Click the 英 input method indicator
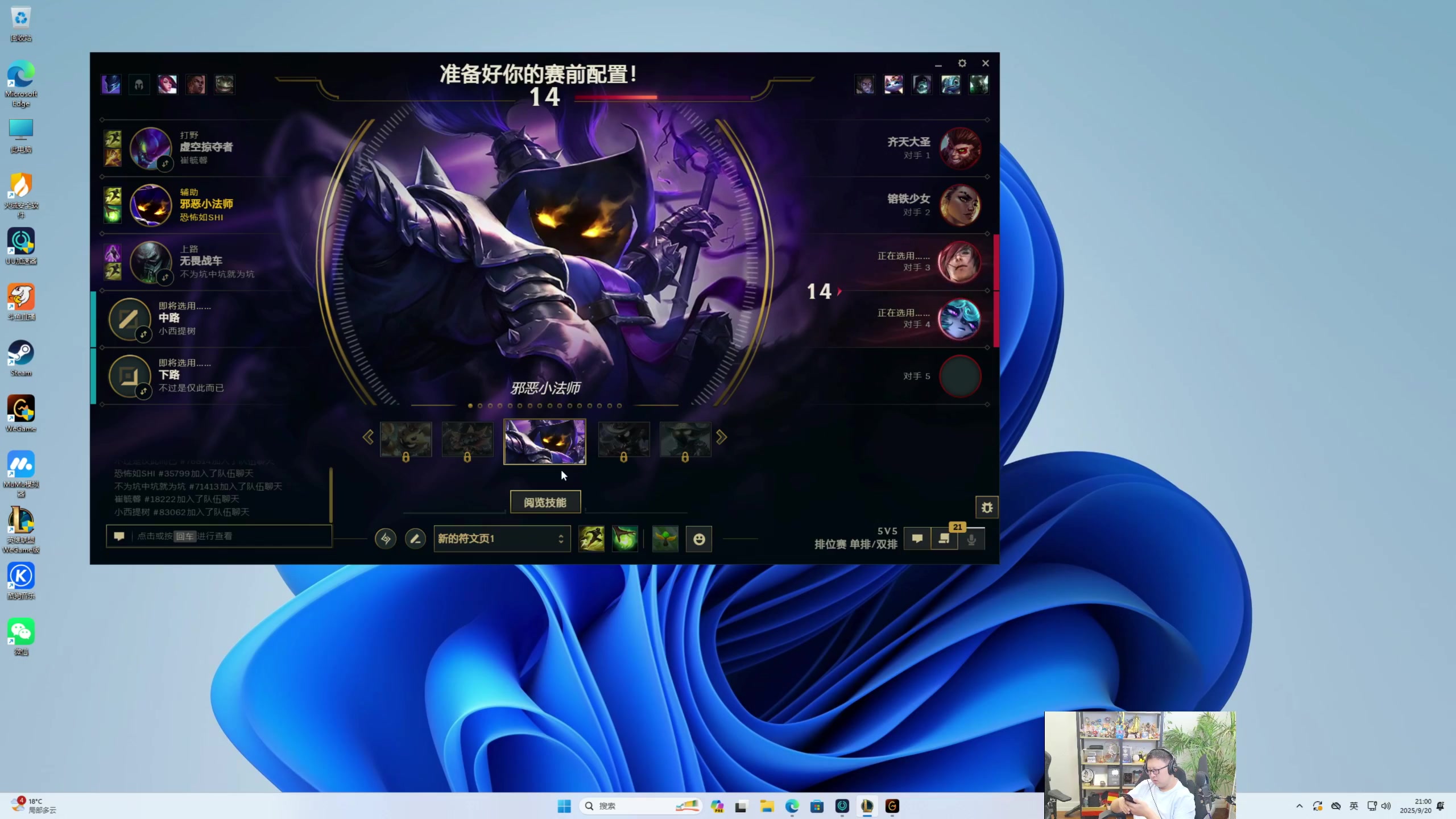Image resolution: width=1456 pixels, height=819 pixels. tap(1354, 806)
